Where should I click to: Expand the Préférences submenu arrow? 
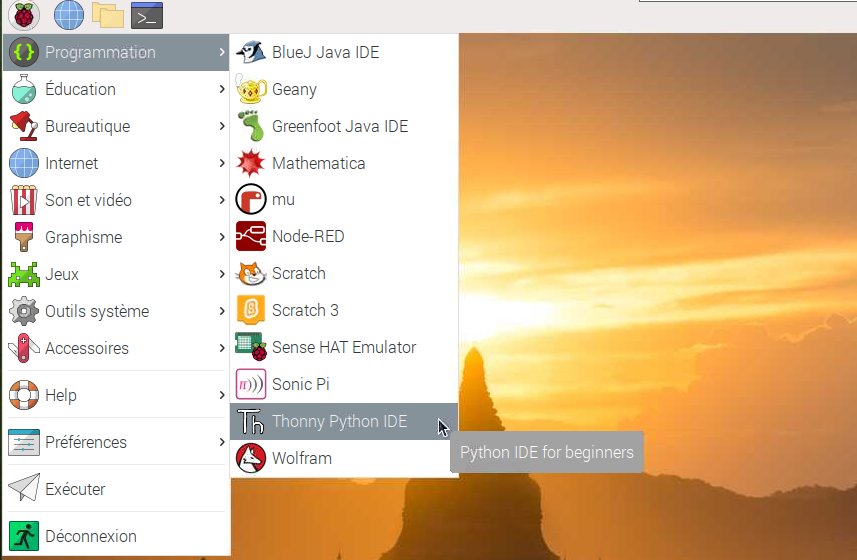[x=221, y=441]
